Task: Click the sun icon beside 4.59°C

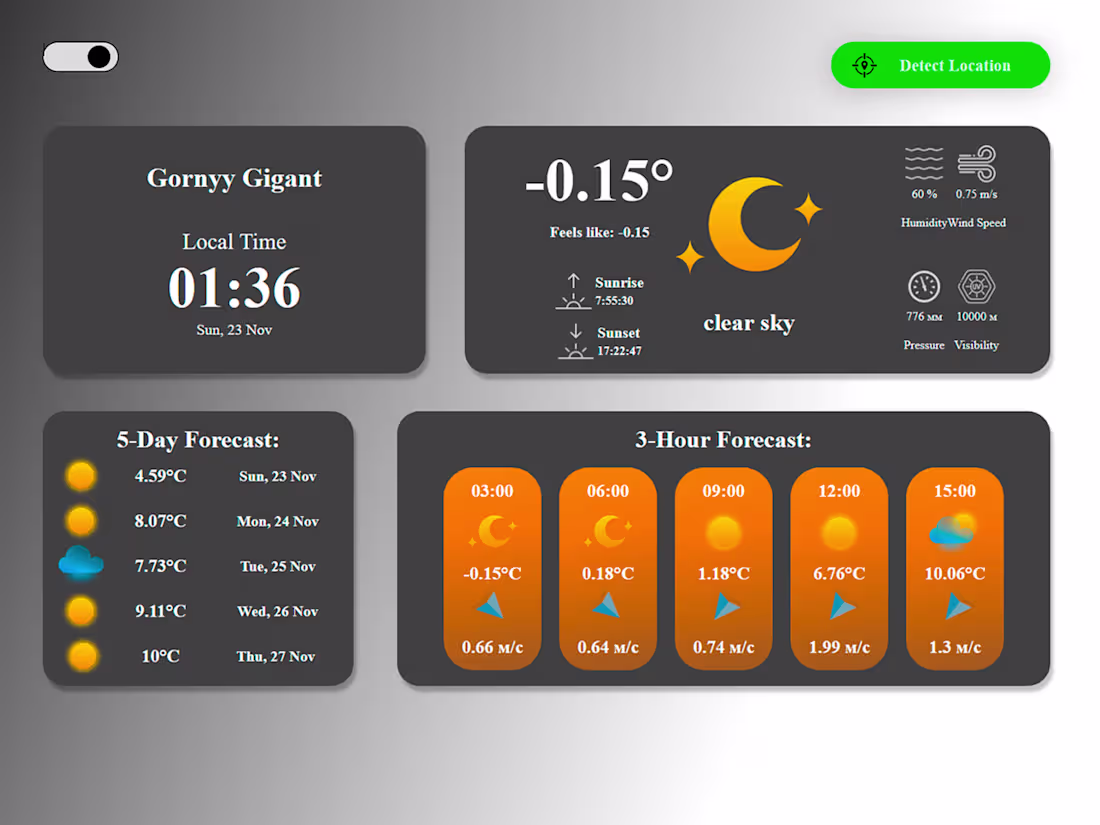Action: pos(80,475)
